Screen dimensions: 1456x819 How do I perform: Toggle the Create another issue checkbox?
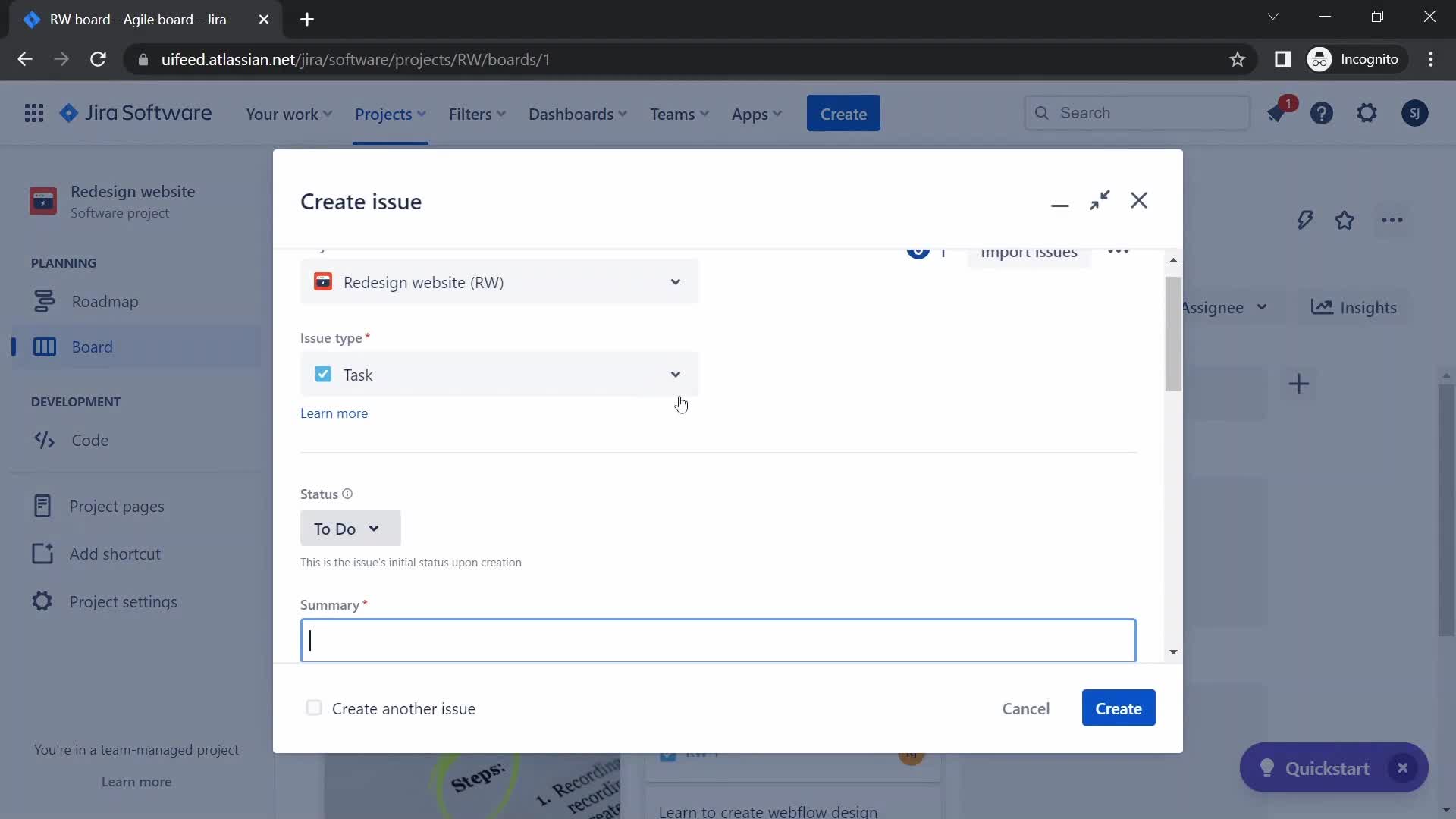(x=314, y=708)
